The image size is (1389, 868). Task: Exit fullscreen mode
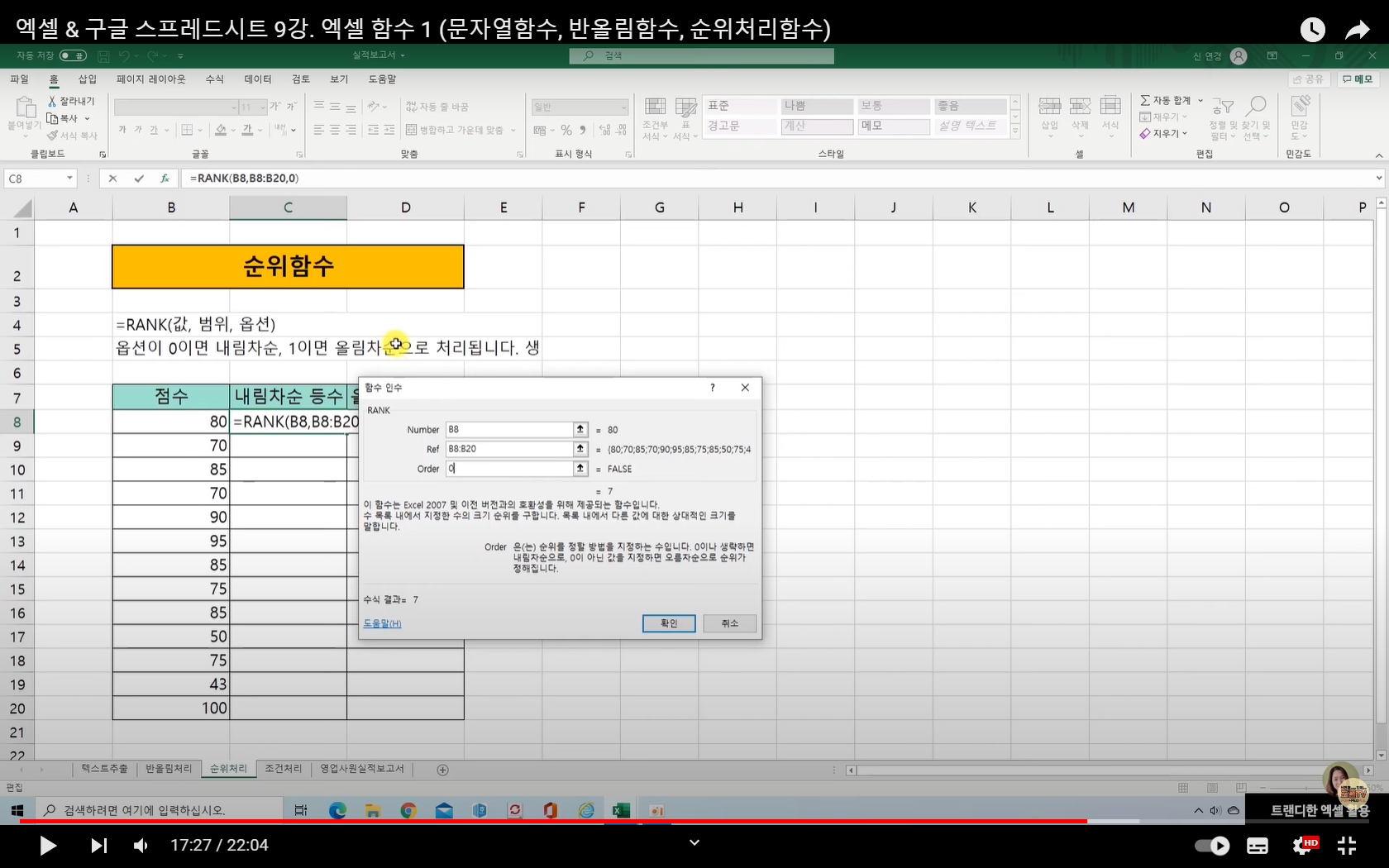point(1347,845)
